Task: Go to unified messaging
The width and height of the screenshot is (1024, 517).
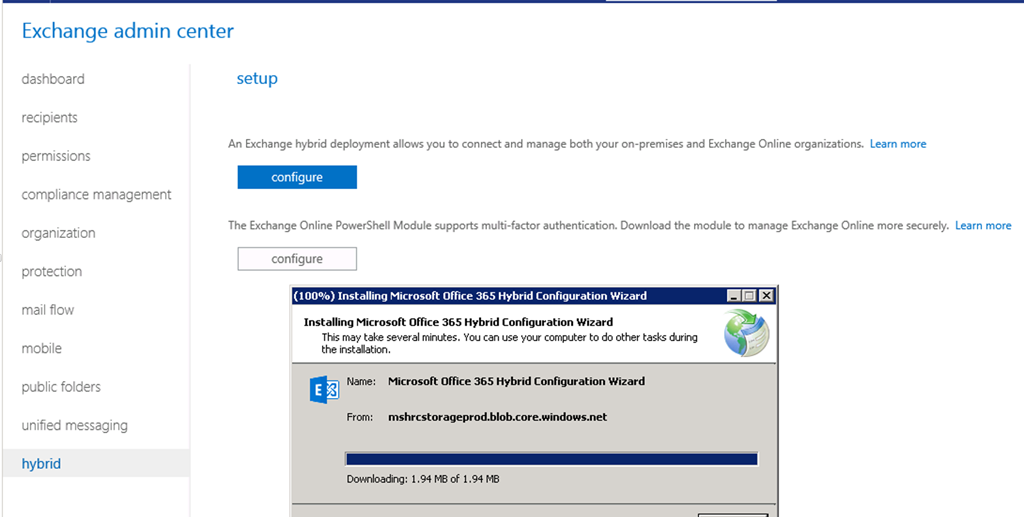Action: coord(74,426)
